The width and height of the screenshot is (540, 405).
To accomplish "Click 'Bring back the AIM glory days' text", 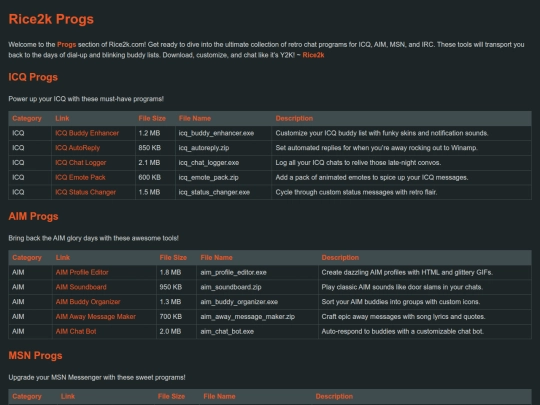I will coord(93,238).
